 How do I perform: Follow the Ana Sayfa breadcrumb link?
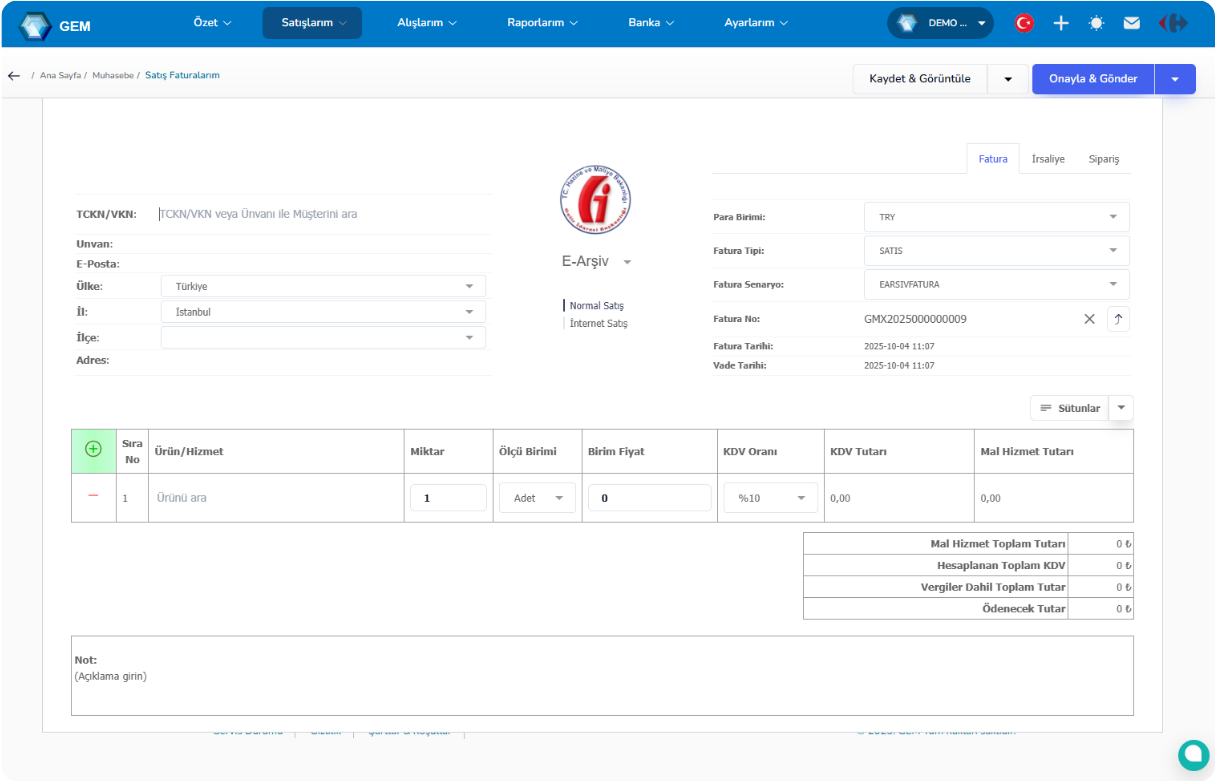click(x=60, y=75)
